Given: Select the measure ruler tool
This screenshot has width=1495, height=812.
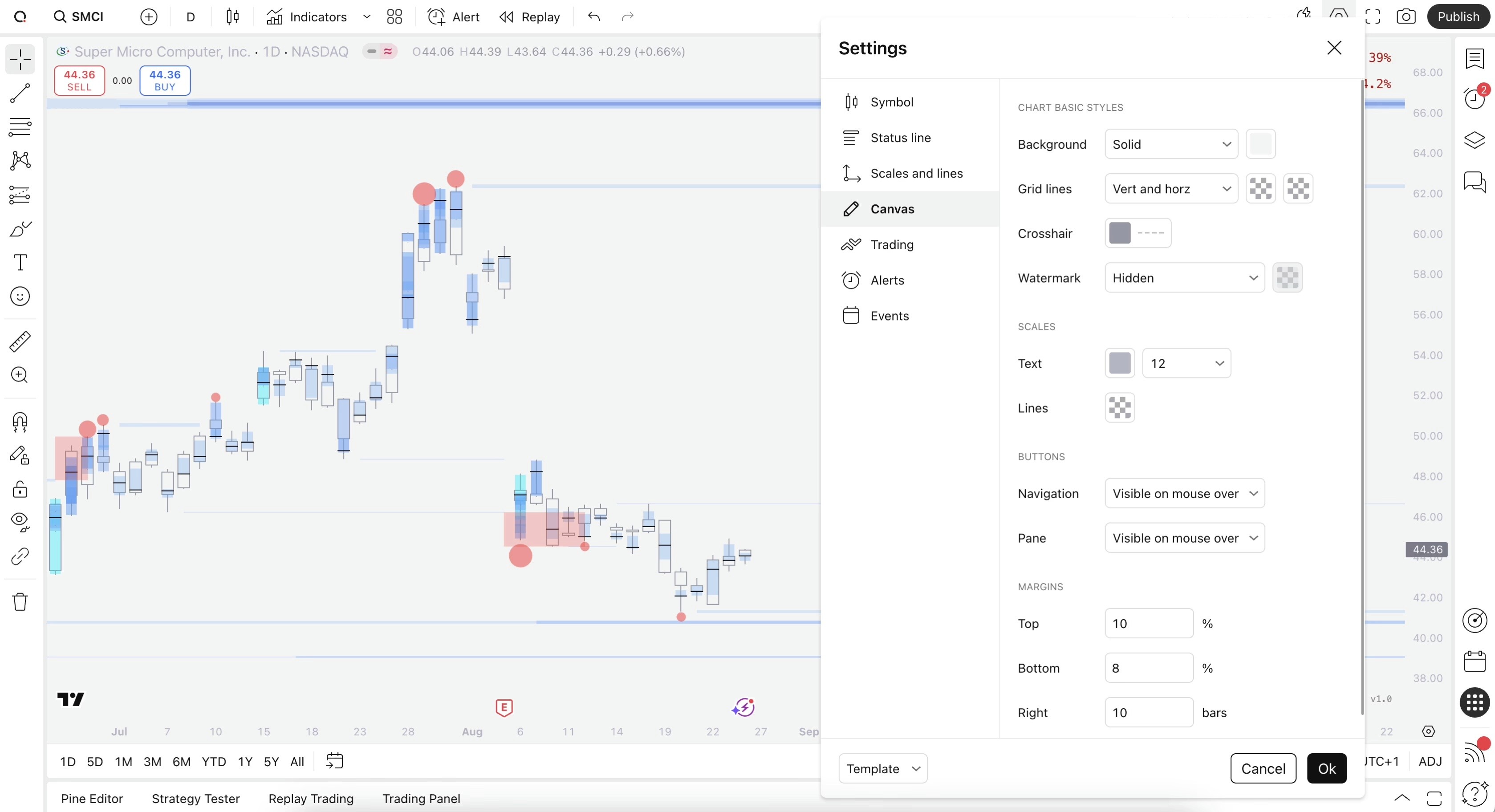Looking at the screenshot, I should click(x=20, y=341).
